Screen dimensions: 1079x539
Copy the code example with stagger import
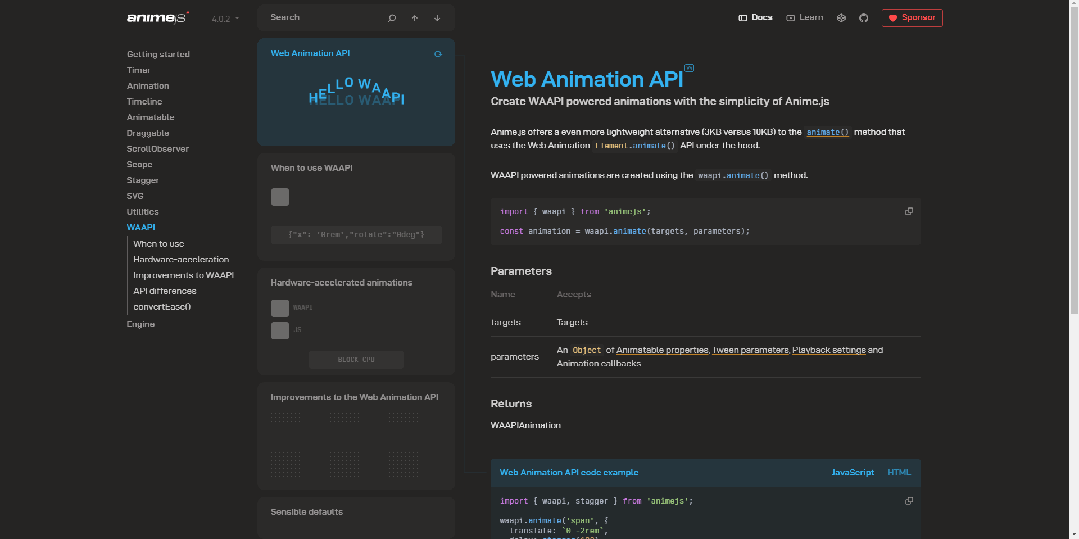(x=908, y=501)
